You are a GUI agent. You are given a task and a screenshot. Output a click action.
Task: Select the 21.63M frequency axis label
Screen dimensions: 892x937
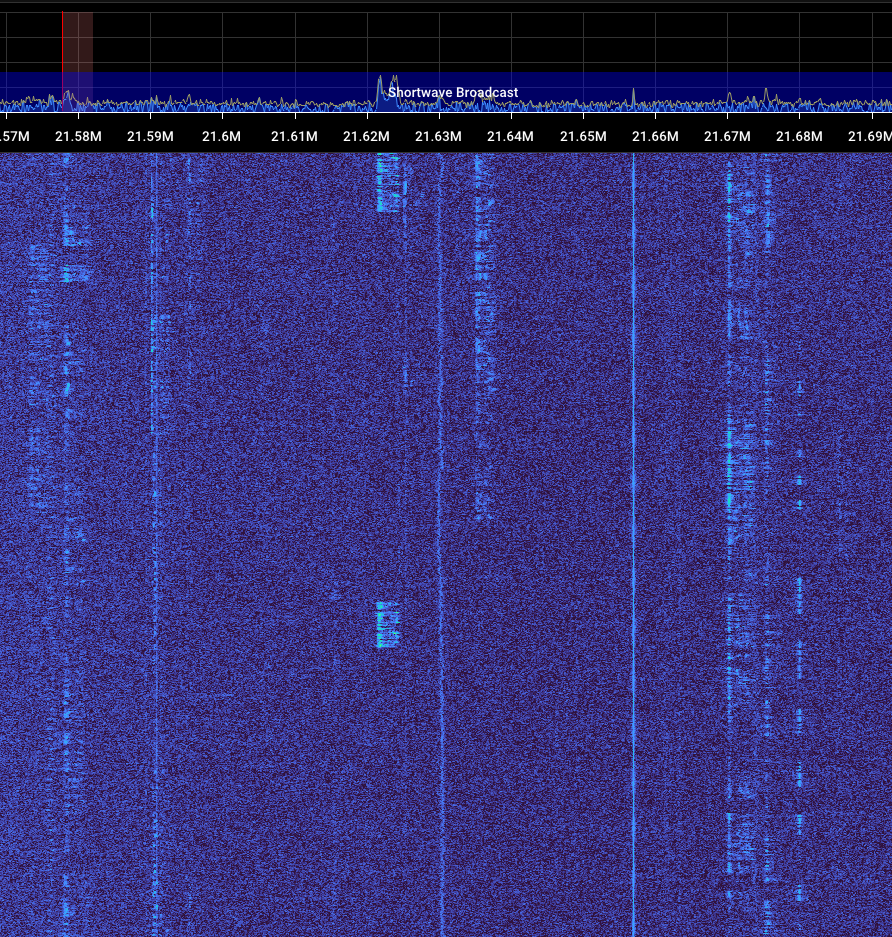[438, 136]
